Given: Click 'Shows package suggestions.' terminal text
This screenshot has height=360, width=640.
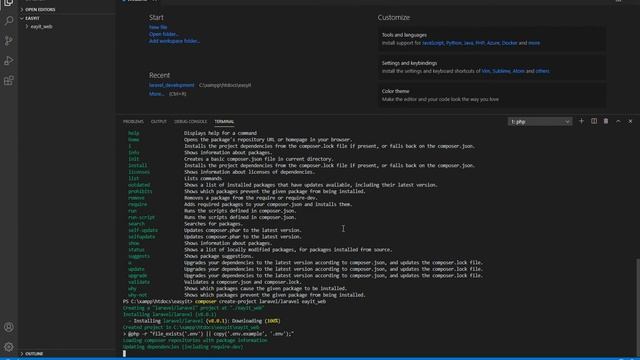Looking at the screenshot, I should coord(218,256).
